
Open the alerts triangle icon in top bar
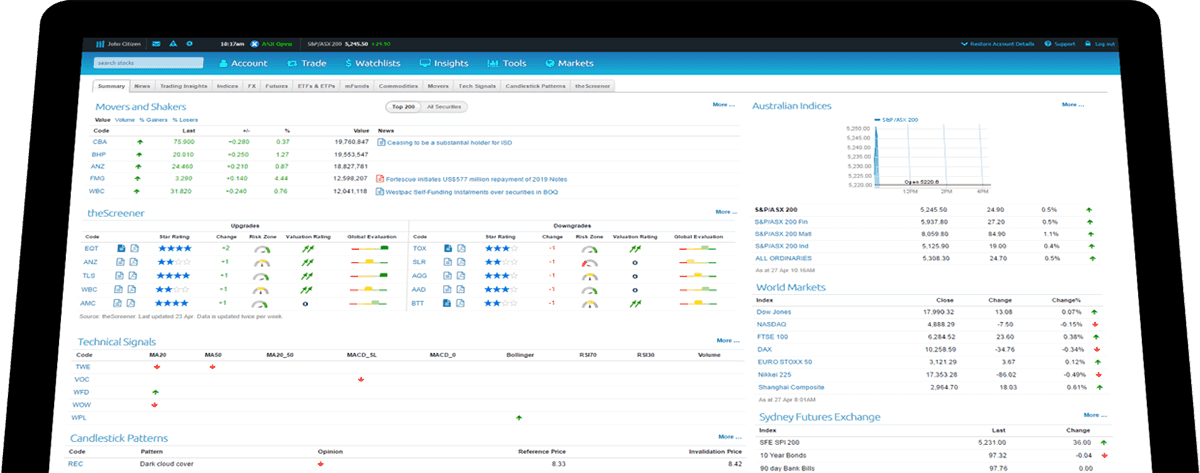[172, 44]
